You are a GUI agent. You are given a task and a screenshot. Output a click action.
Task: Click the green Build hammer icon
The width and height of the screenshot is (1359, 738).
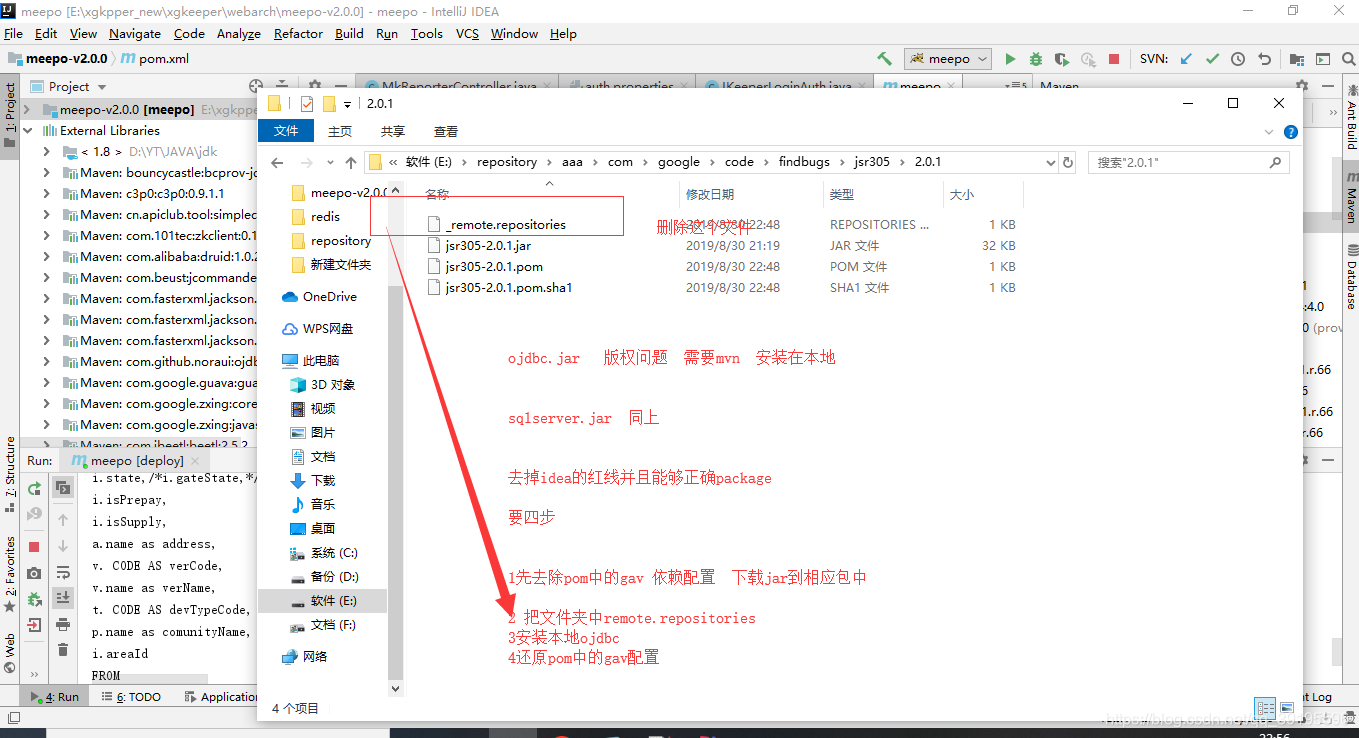(x=884, y=59)
